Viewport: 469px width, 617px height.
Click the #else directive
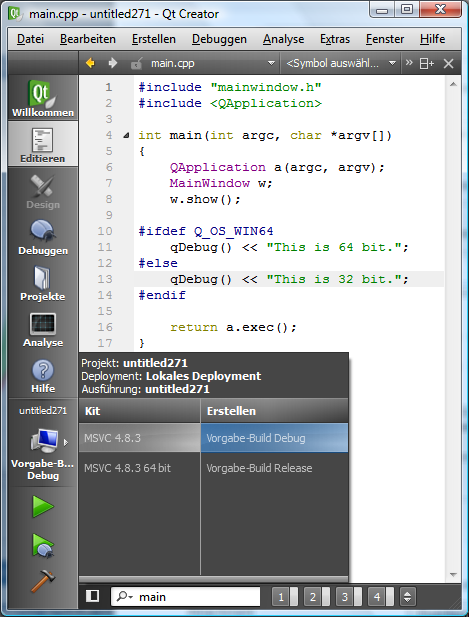[158, 263]
